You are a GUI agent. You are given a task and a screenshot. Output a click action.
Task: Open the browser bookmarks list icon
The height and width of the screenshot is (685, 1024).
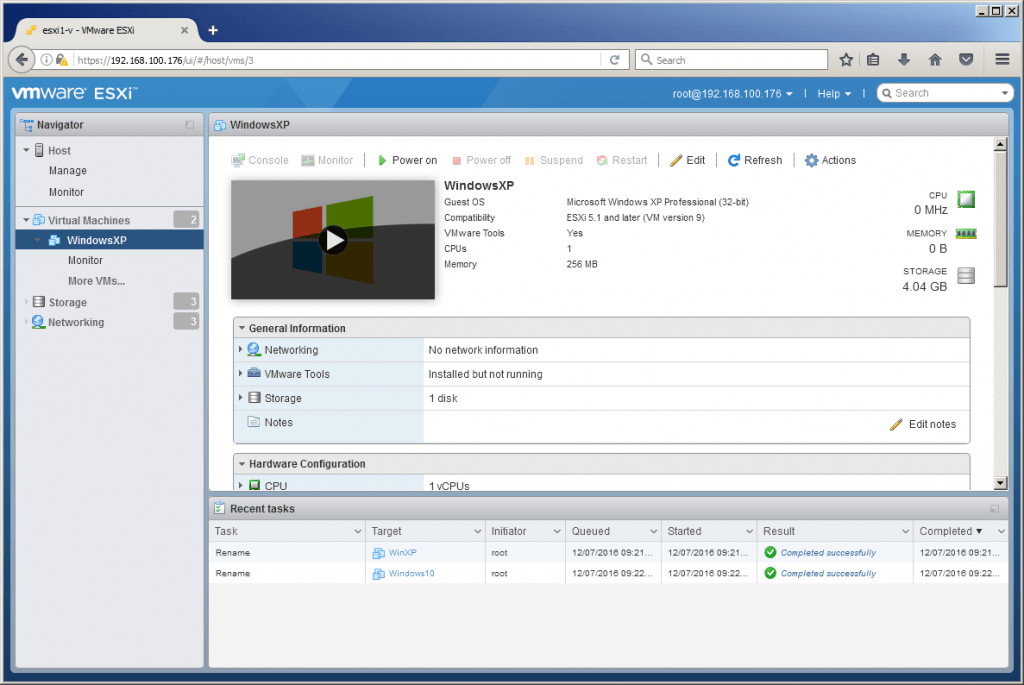873,60
